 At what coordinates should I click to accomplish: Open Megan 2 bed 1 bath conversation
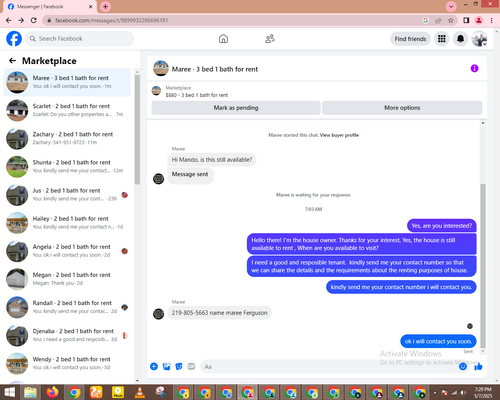[x=67, y=279]
